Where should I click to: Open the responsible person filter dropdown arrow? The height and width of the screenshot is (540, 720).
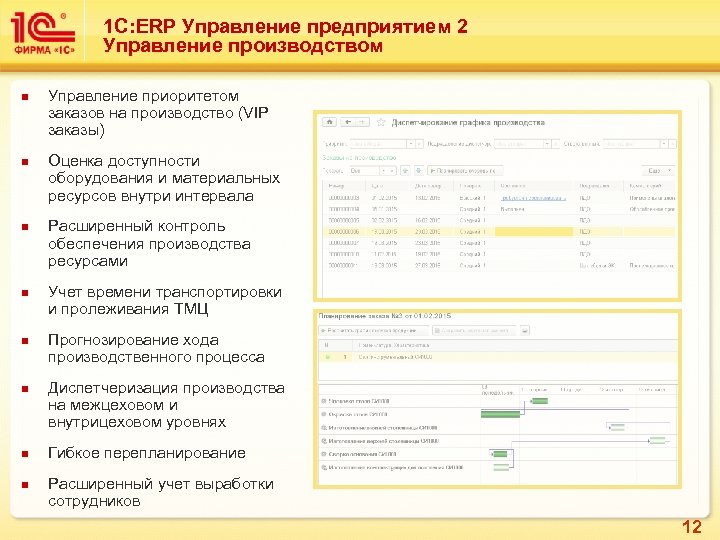point(664,144)
